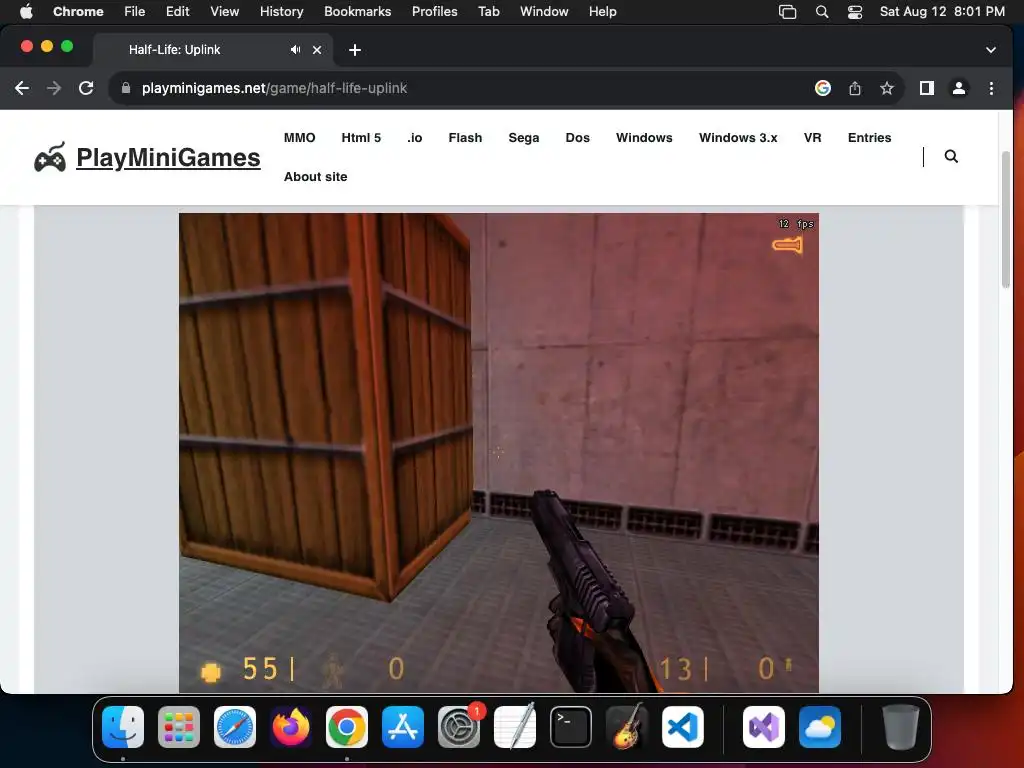Reload the page
Image resolution: width=1024 pixels, height=768 pixels.
tap(86, 88)
